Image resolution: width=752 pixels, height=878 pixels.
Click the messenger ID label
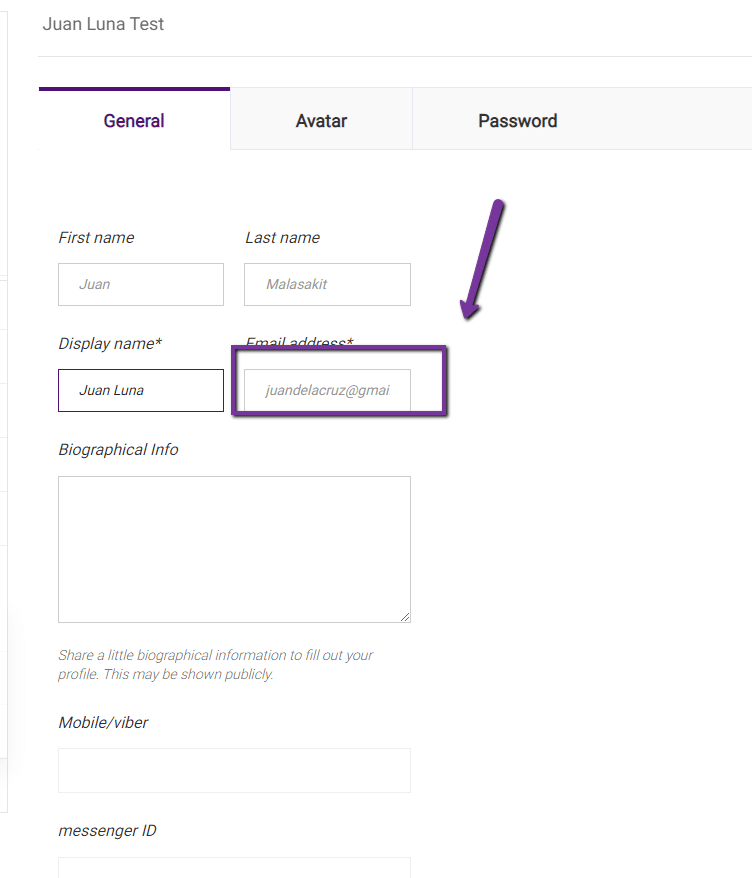pos(107,831)
